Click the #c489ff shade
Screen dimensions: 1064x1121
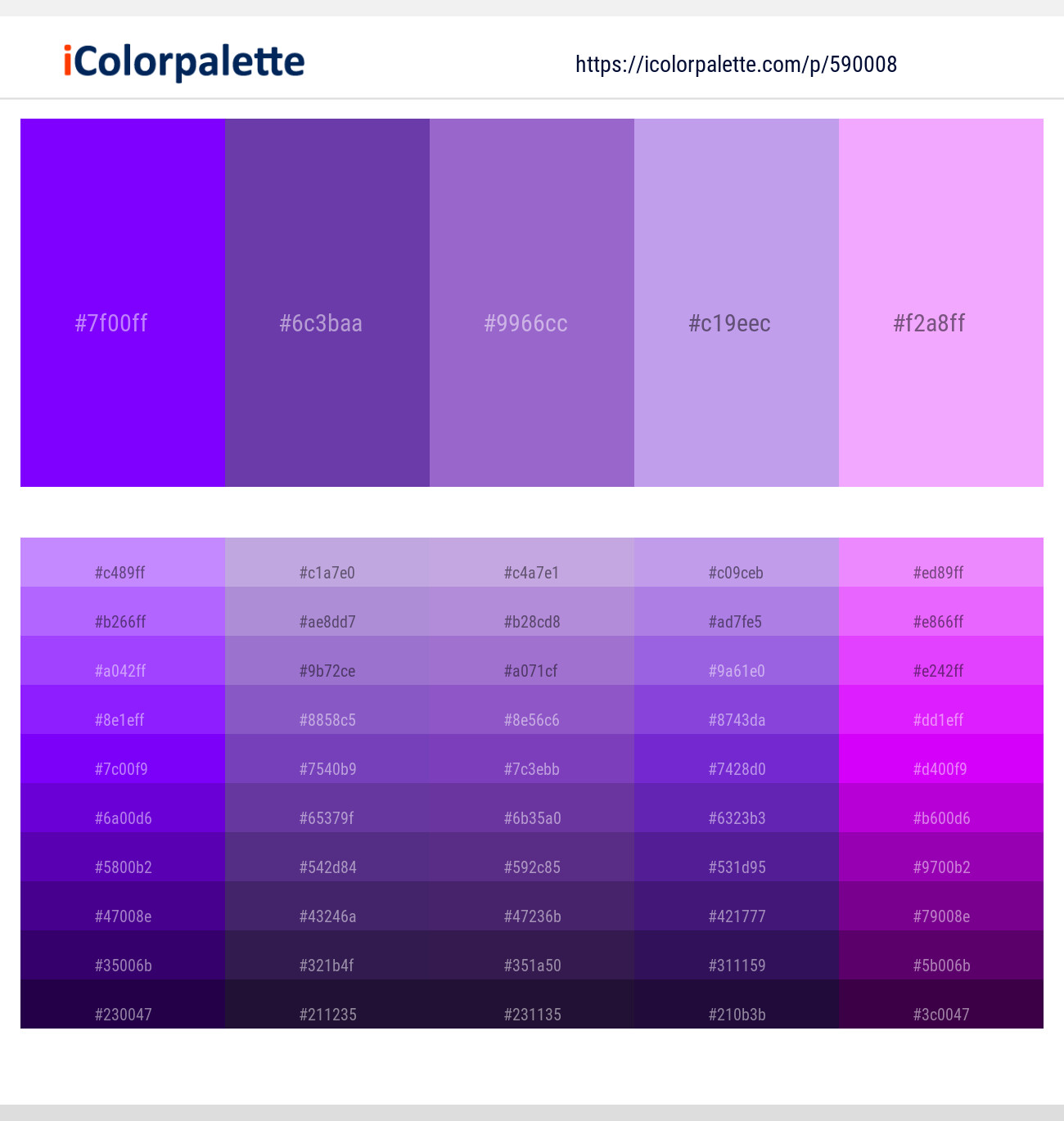point(123,562)
